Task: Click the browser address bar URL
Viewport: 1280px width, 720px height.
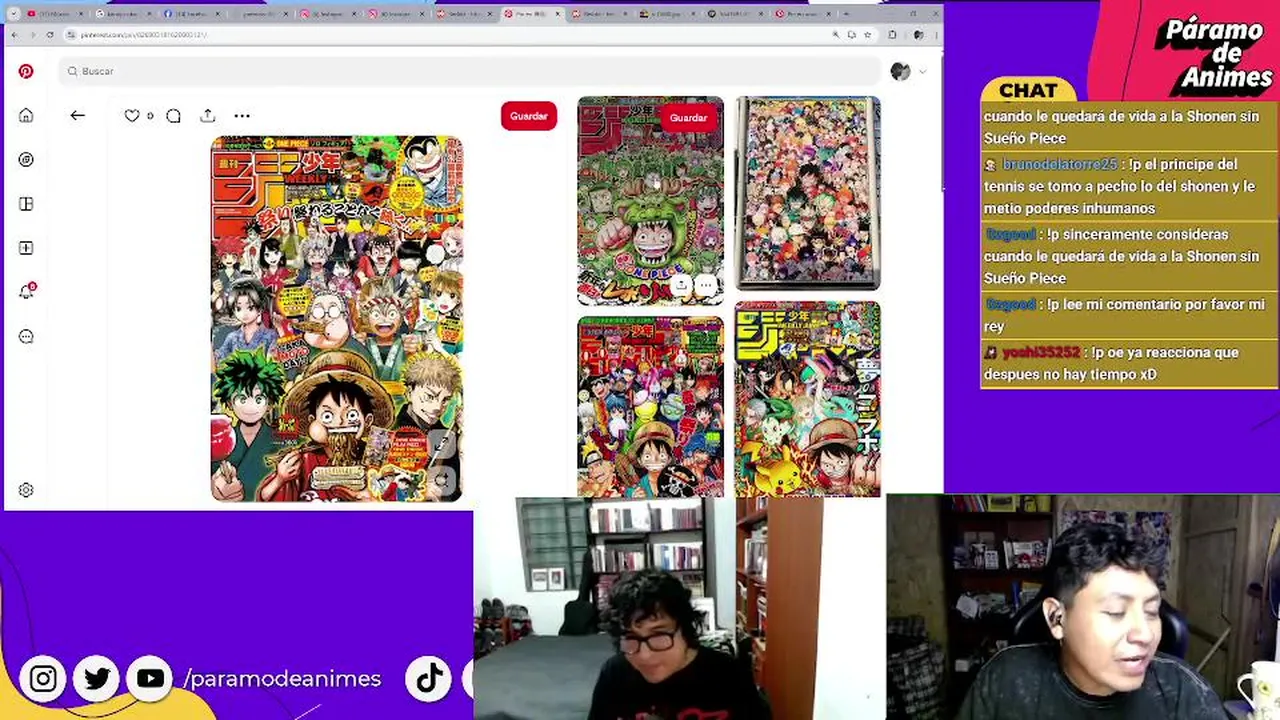Action: tap(144, 35)
